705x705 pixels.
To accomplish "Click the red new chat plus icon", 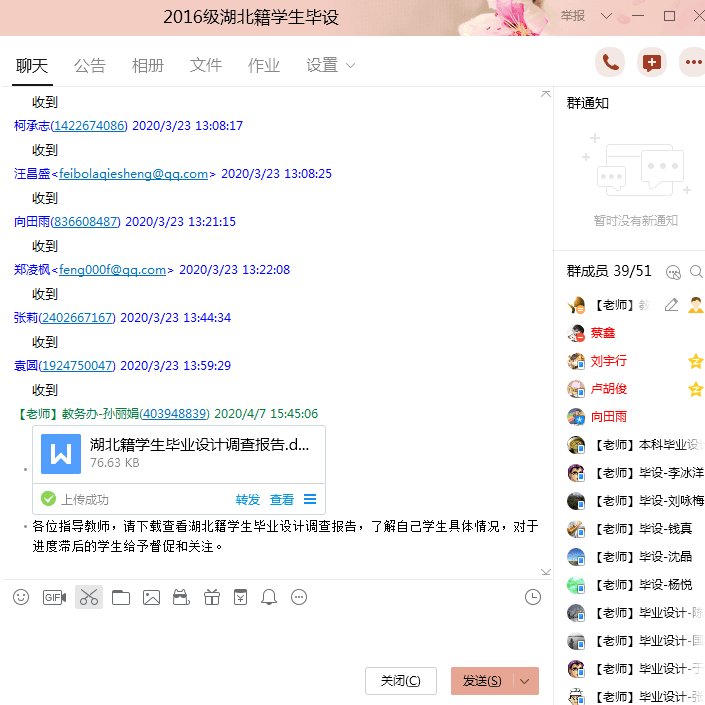I will click(x=652, y=62).
